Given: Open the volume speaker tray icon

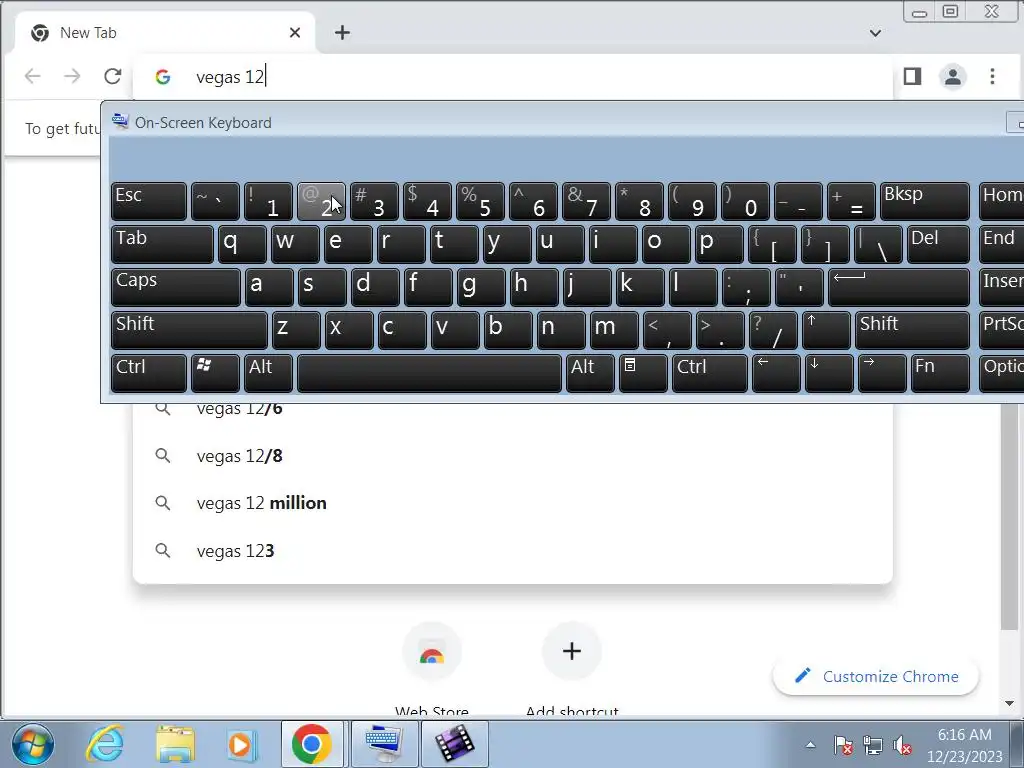Looking at the screenshot, I should tap(903, 745).
